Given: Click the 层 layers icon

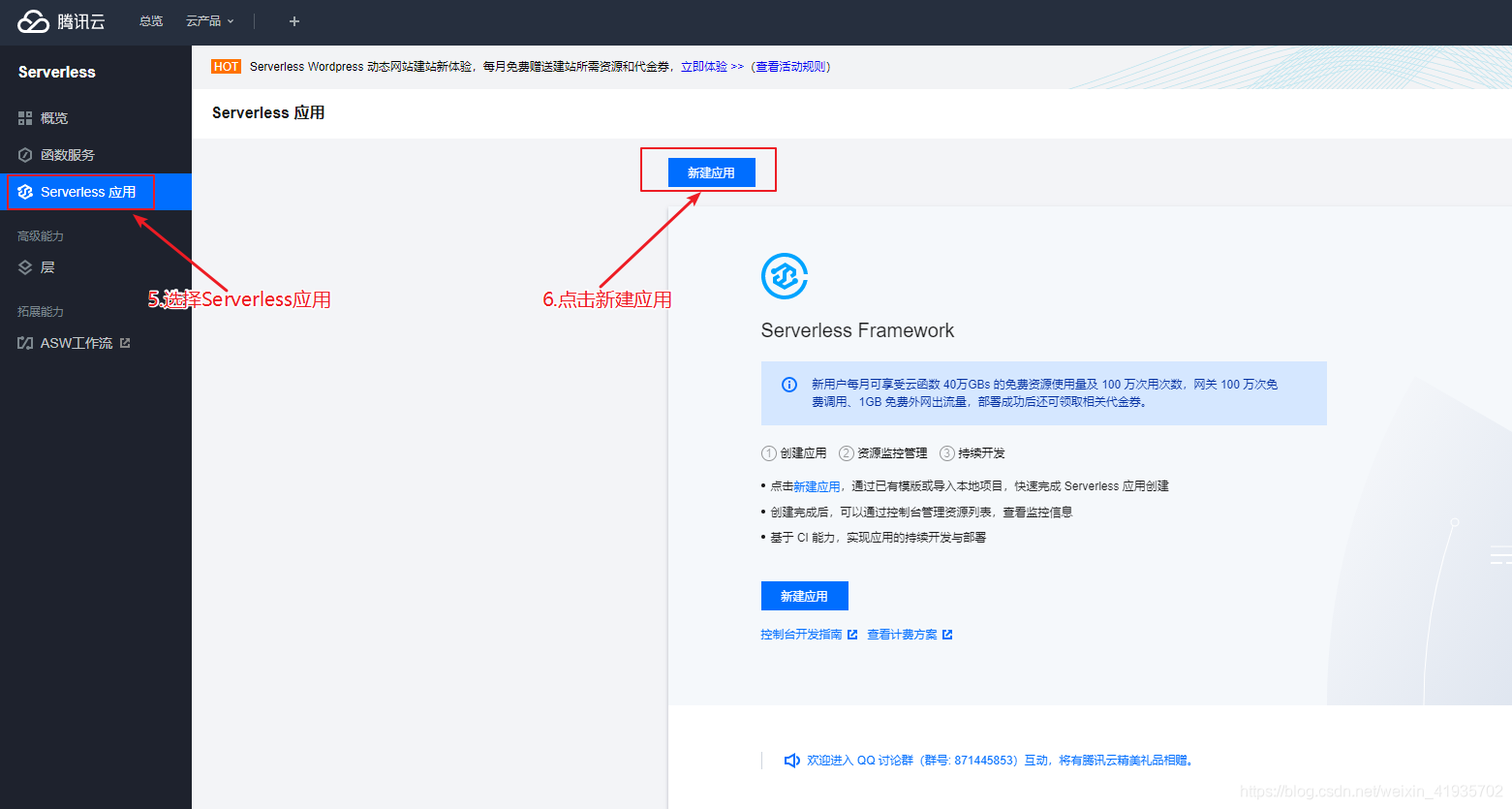Looking at the screenshot, I should click(x=25, y=267).
